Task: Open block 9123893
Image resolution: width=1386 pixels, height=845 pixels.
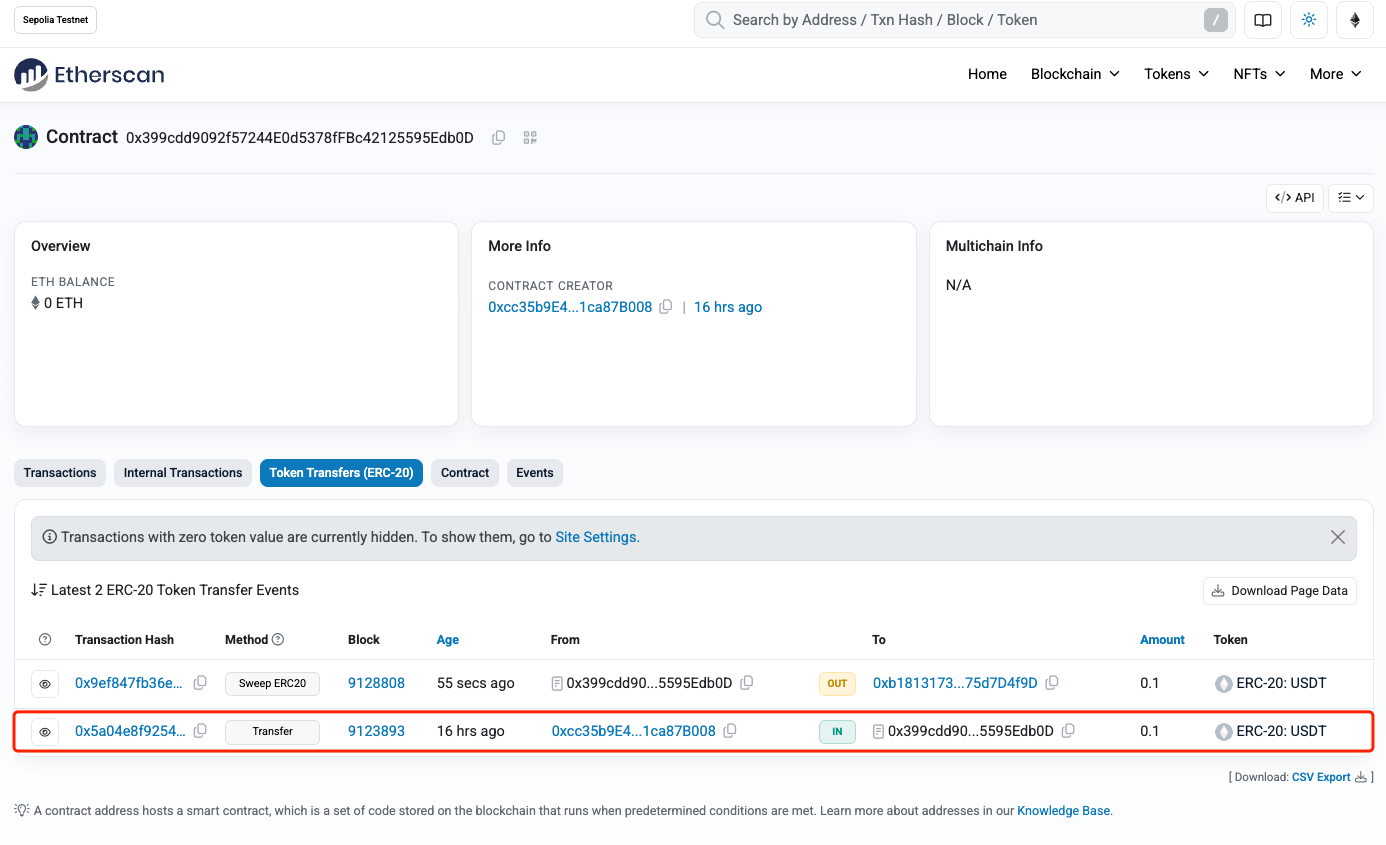Action: [x=376, y=731]
